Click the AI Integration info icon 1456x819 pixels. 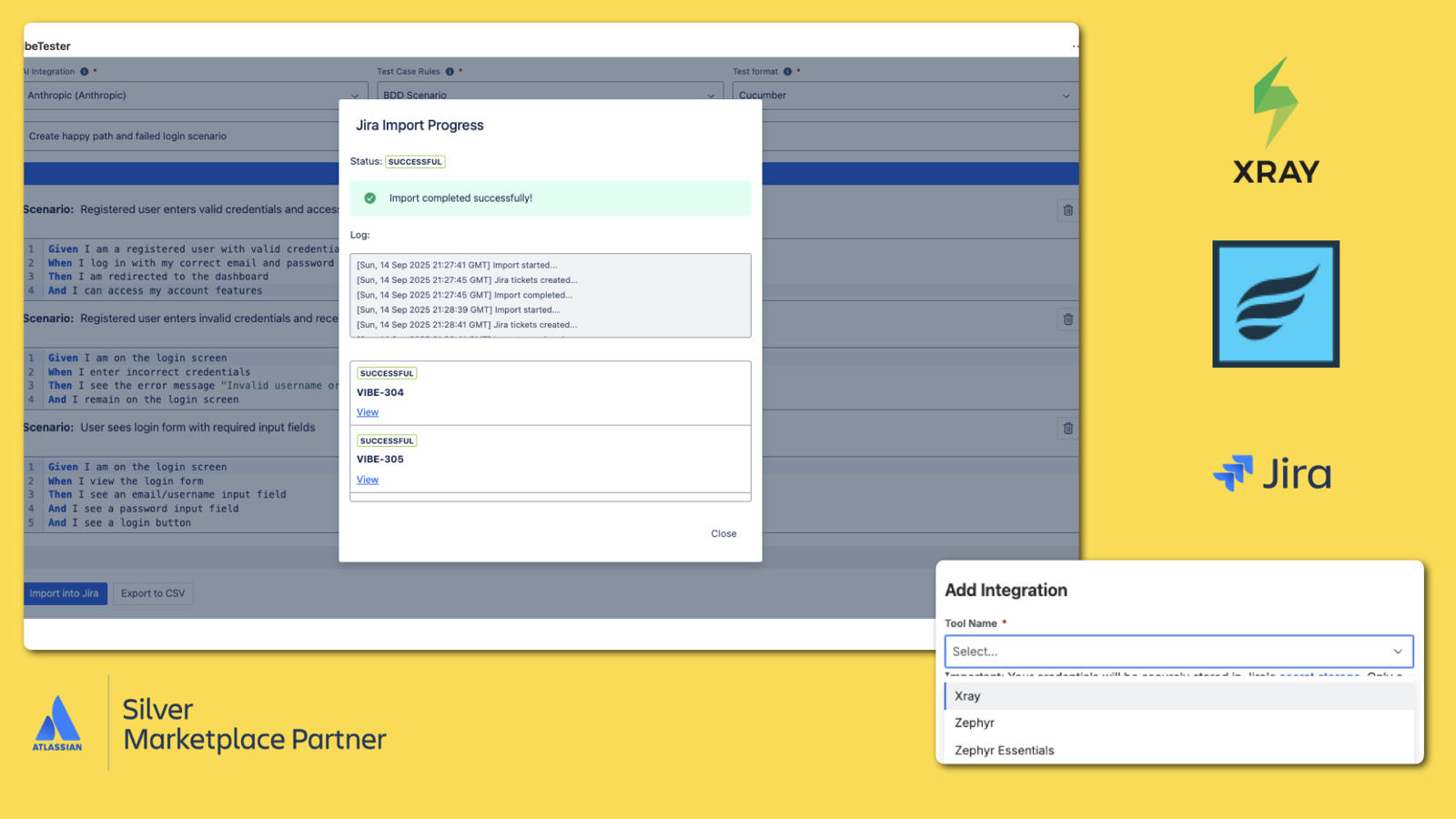pyautogui.click(x=84, y=71)
